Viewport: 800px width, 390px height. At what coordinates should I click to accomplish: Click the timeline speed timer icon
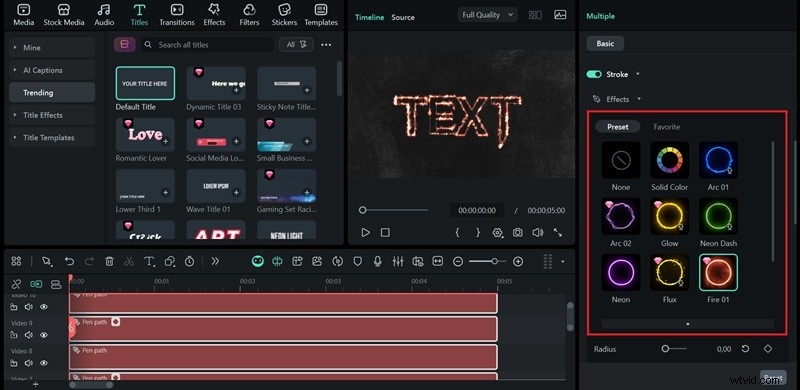click(189, 261)
